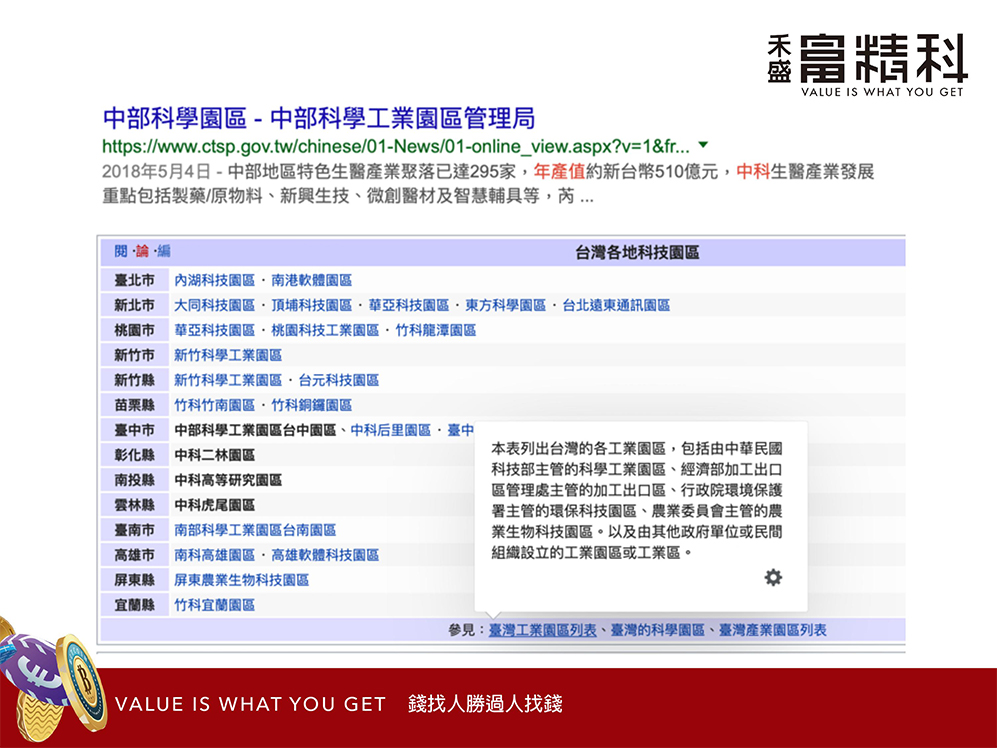Open the 南部科學工業園區台南園區 link
997x748 pixels.
tap(255, 530)
